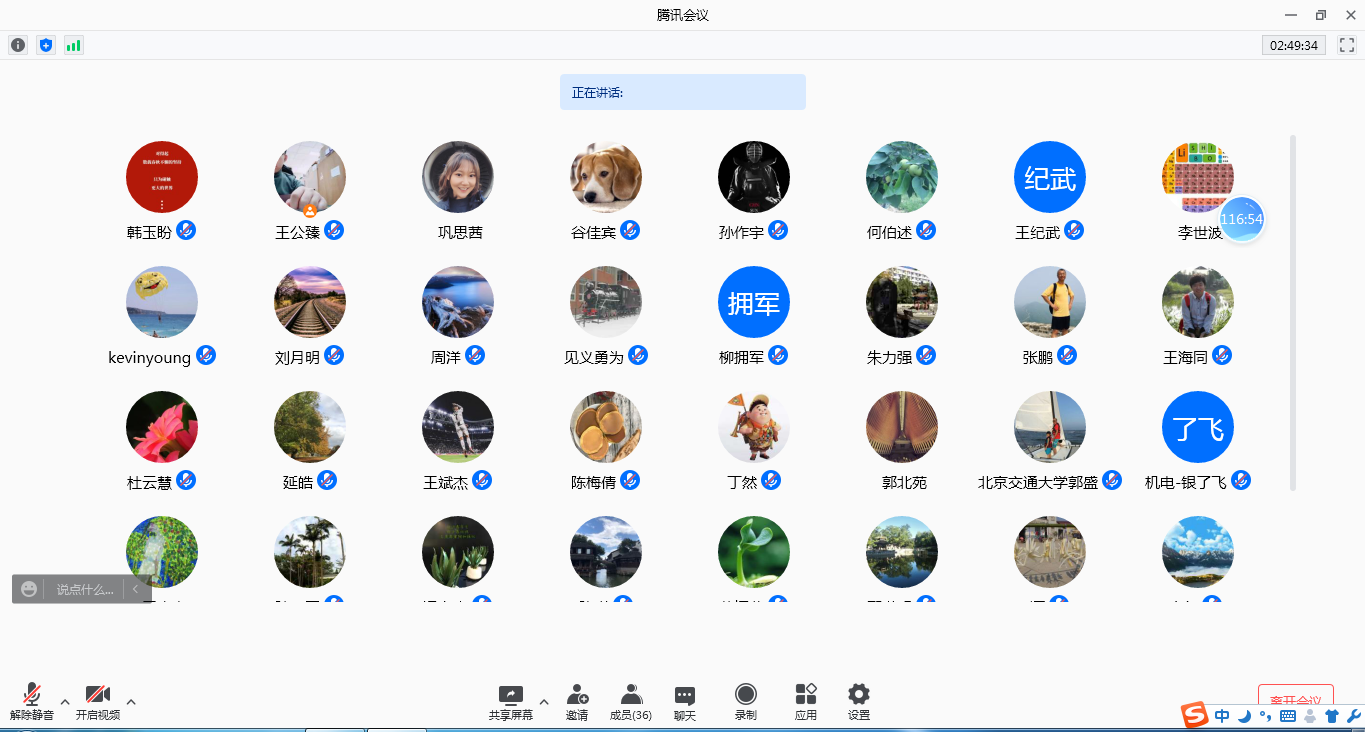Click Share Screen (共享屏幕)
Image resolution: width=1365 pixels, height=732 pixels.
pos(510,701)
